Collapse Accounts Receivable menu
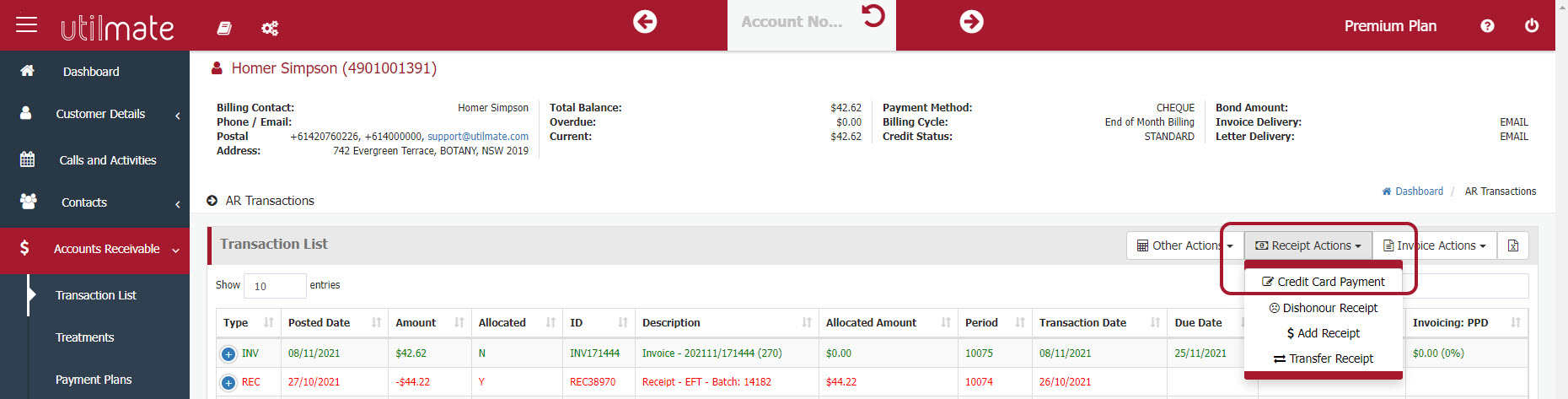The width and height of the screenshot is (1568, 399). point(94,249)
